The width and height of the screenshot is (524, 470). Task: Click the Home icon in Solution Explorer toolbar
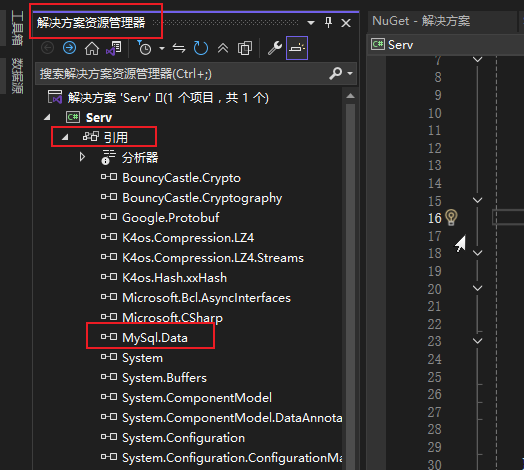92,48
